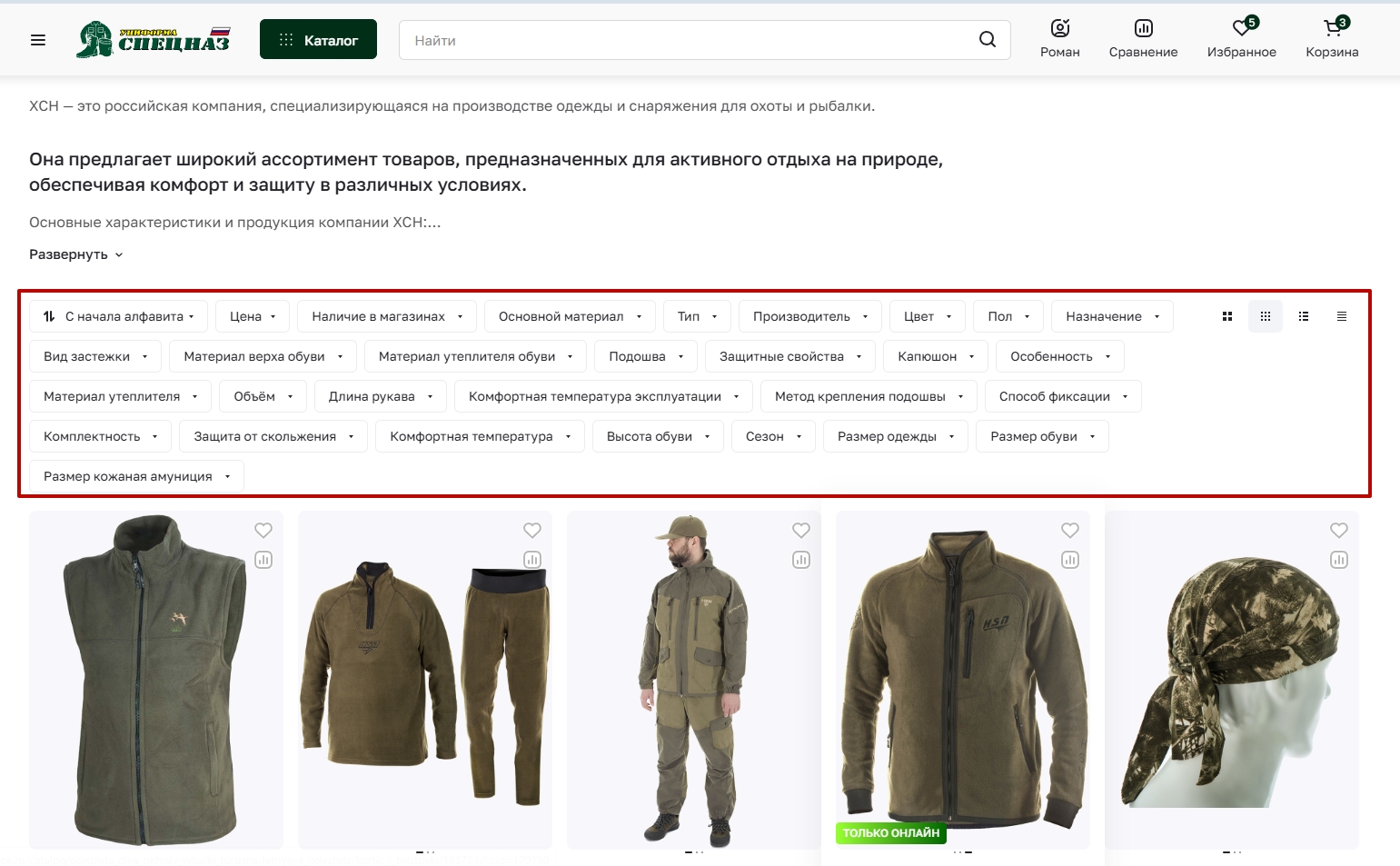Click the search magnifier icon

coord(987,39)
